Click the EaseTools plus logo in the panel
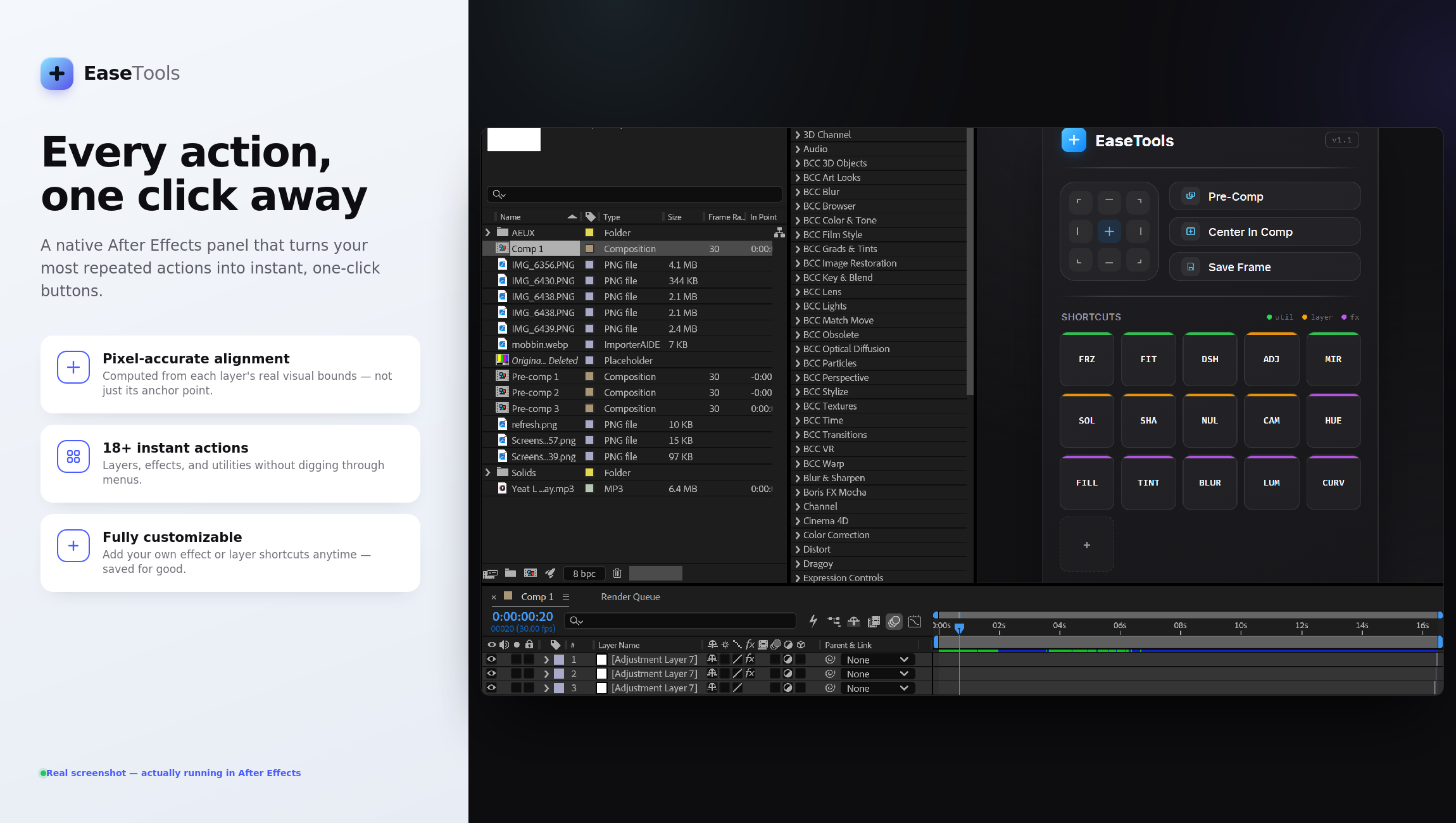 (1074, 140)
